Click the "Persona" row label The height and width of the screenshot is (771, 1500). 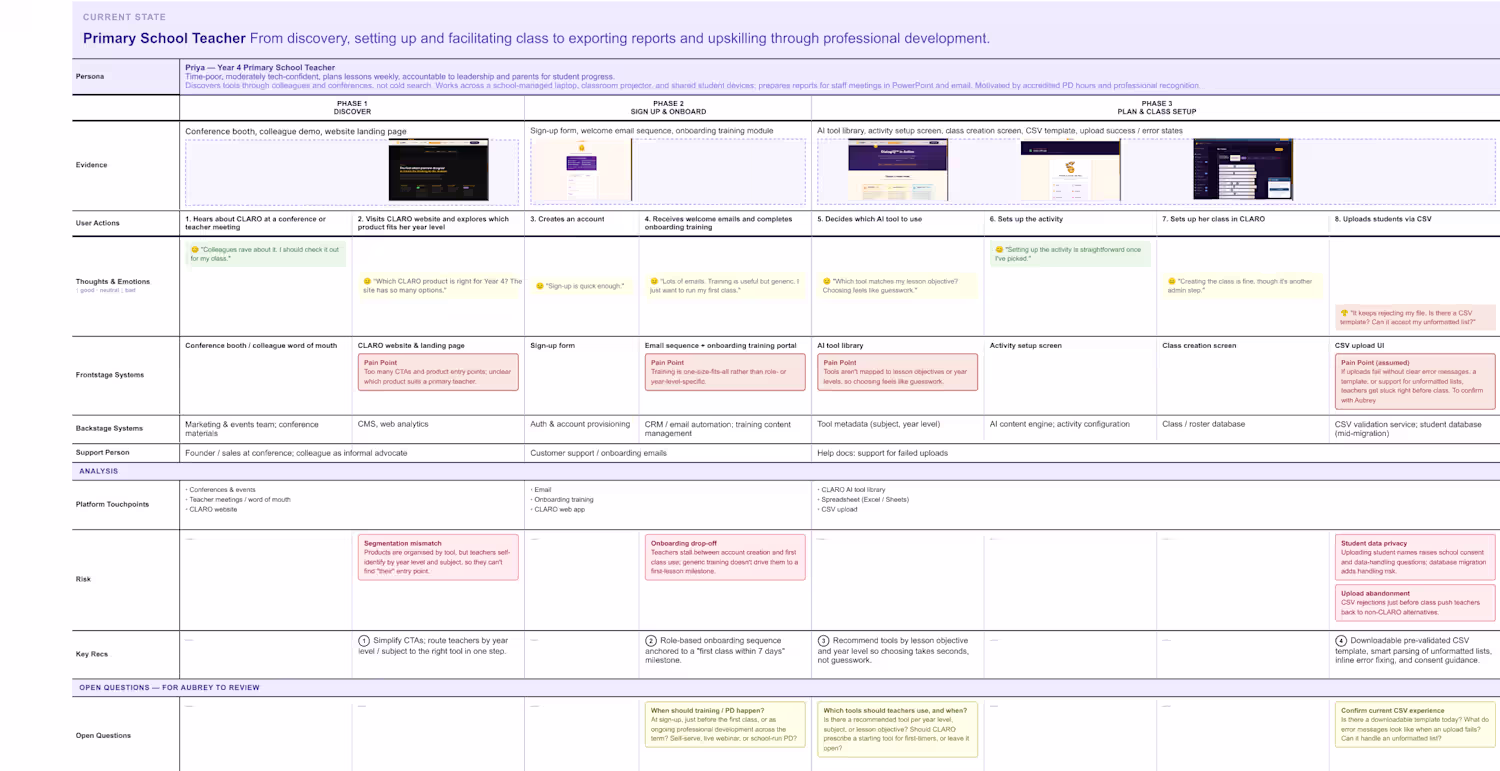(90, 76)
